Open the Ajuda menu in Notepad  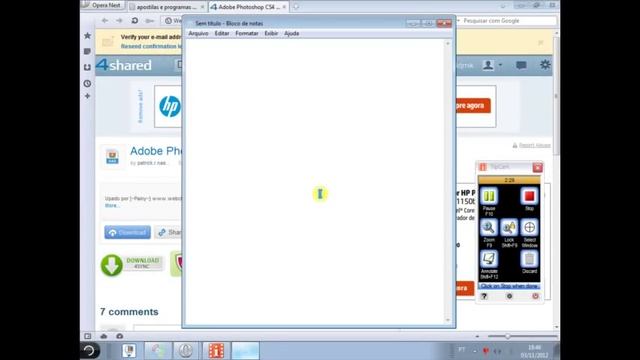point(291,33)
